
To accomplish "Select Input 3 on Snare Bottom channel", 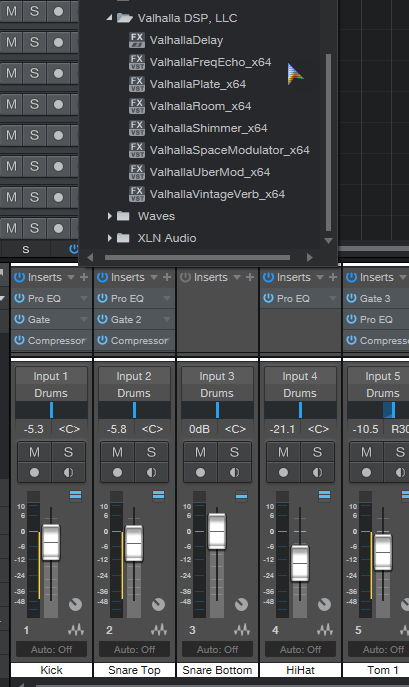I will point(217,376).
